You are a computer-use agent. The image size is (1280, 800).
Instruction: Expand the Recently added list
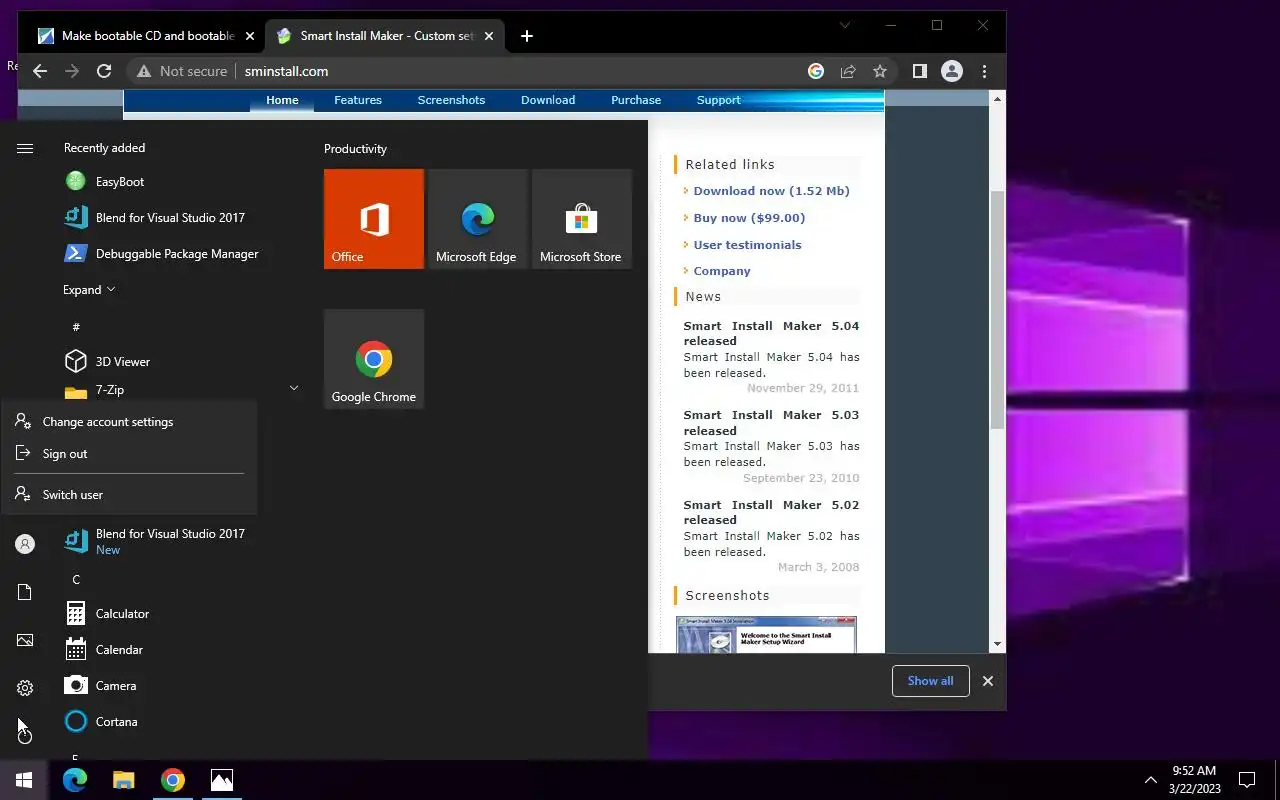(89, 290)
